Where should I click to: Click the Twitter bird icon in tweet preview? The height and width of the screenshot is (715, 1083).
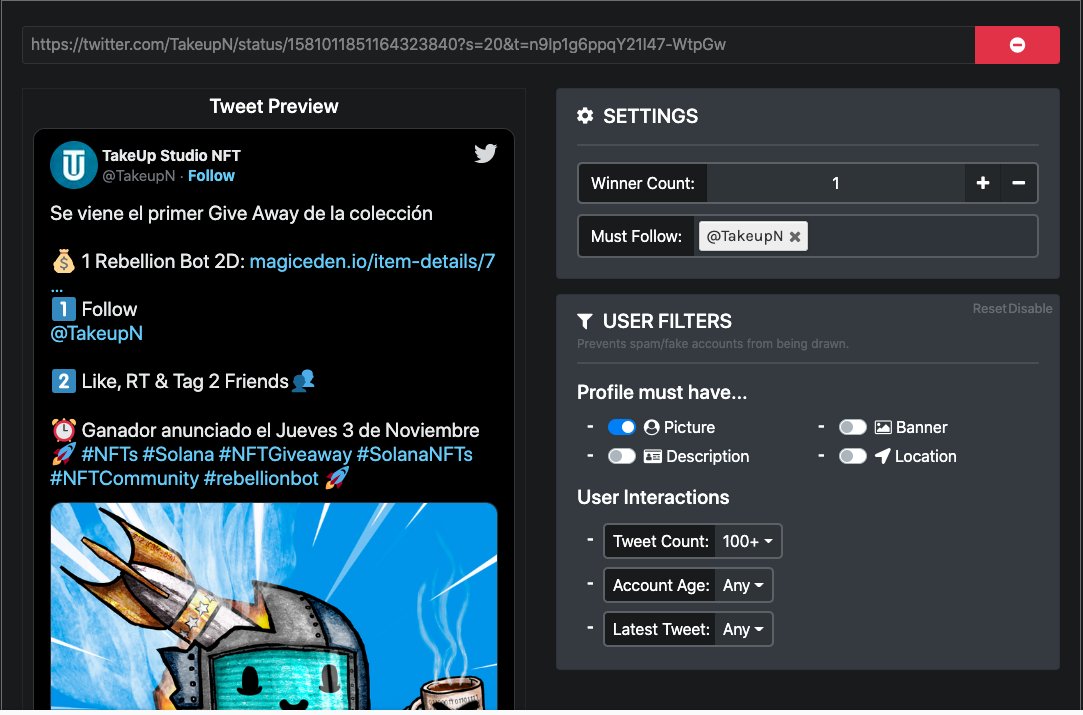486,153
